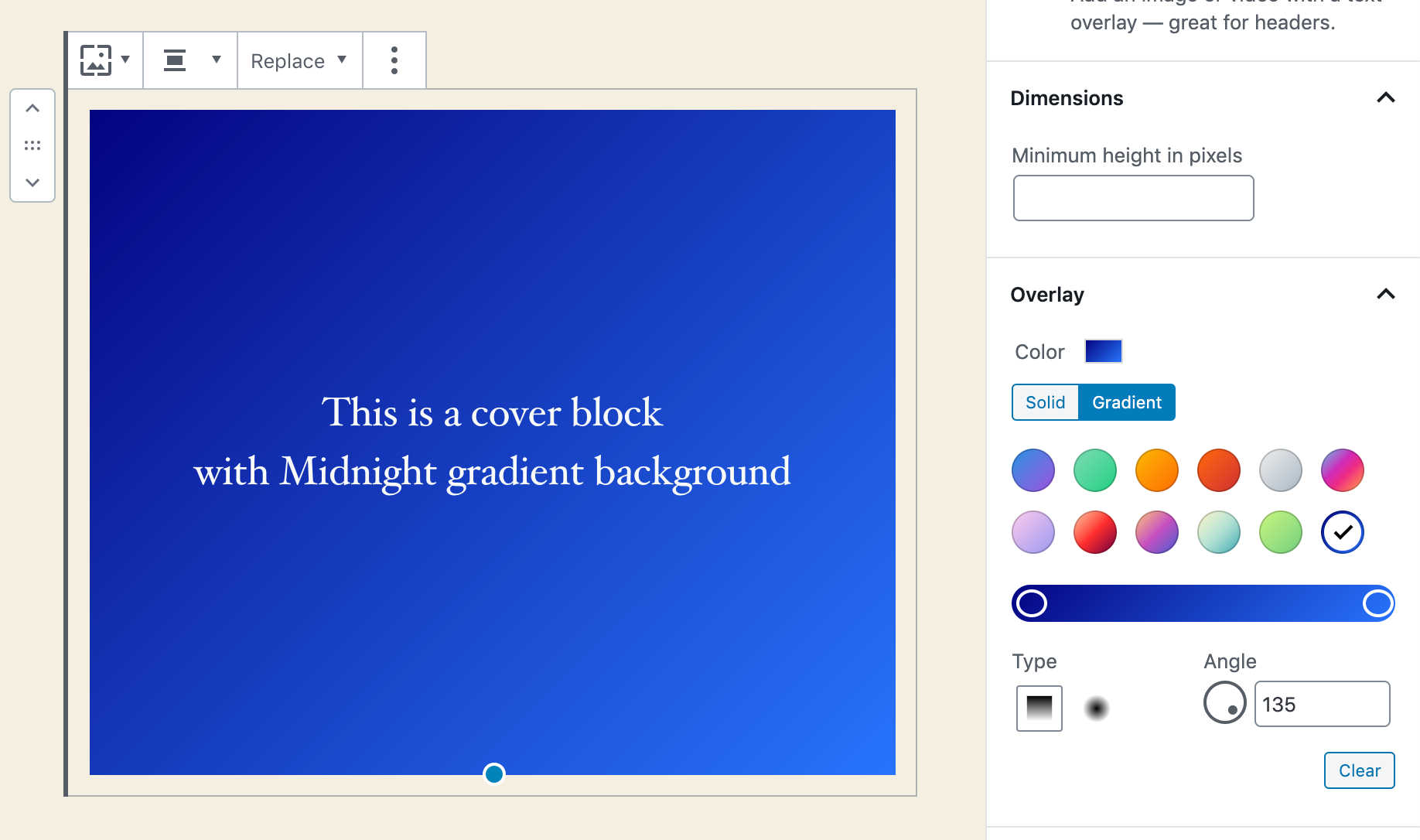Screen dimensions: 1420x840
Task: Move the cover block down
Action: point(32,183)
